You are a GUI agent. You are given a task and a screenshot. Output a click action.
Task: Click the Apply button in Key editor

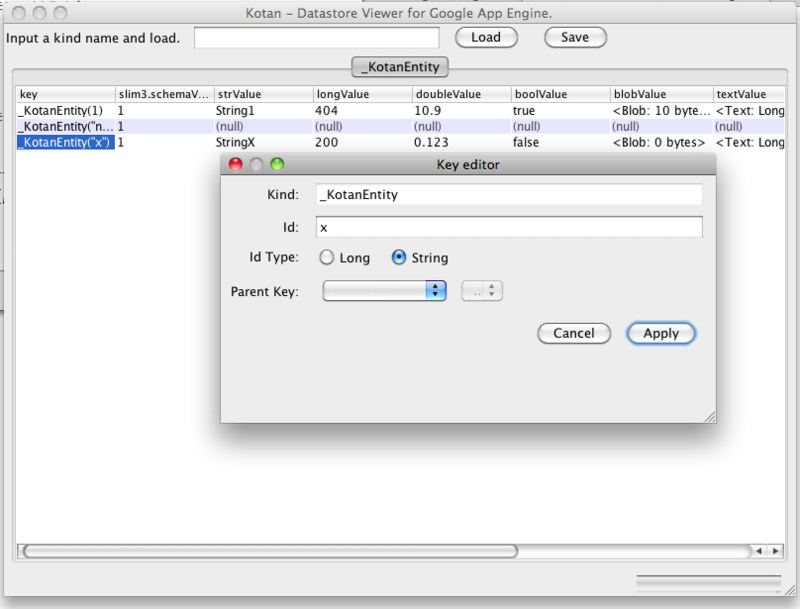click(661, 333)
